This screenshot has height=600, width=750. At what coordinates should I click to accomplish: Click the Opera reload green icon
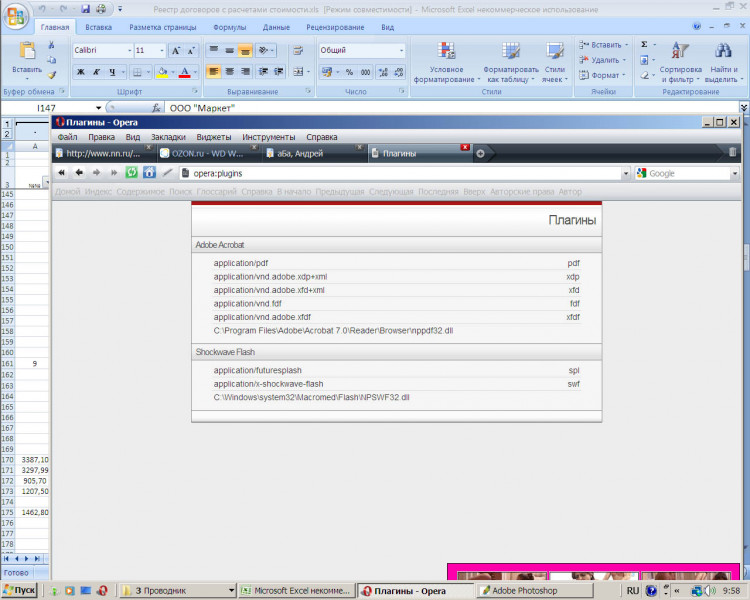[x=132, y=173]
